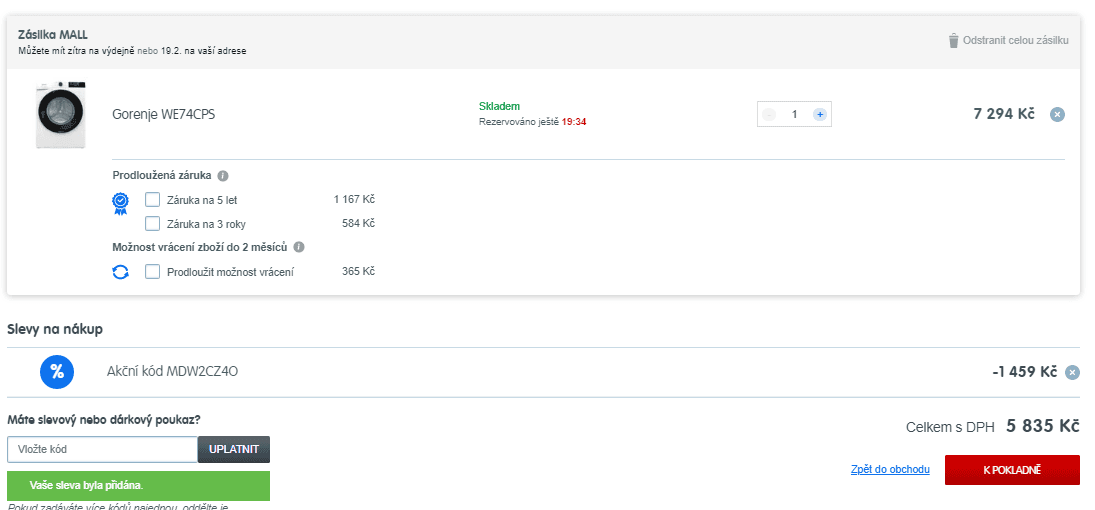Click the blue return arrows cycle icon

(121, 272)
